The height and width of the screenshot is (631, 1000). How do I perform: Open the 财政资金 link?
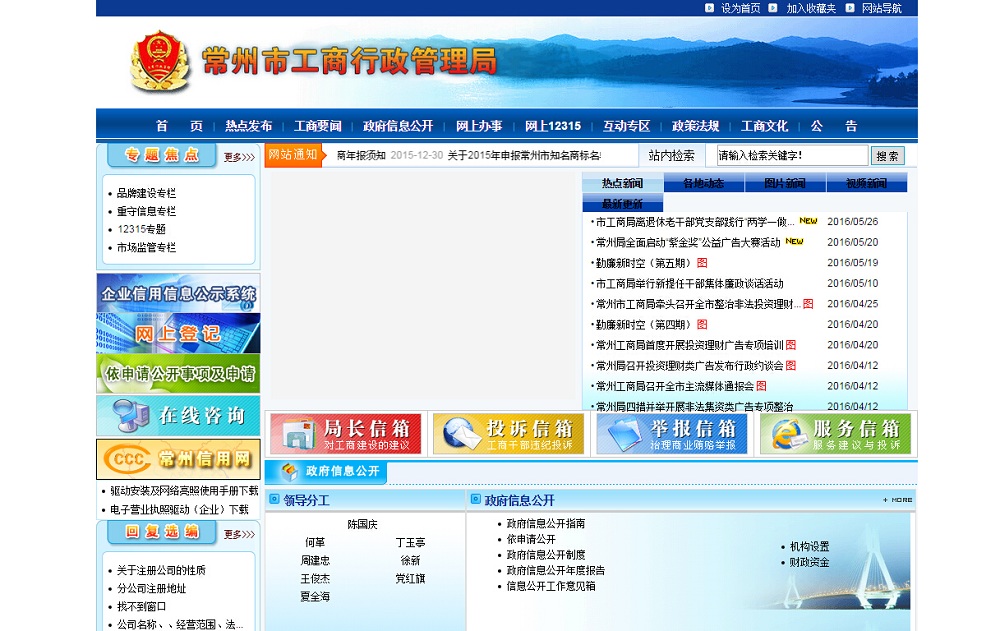(809, 562)
